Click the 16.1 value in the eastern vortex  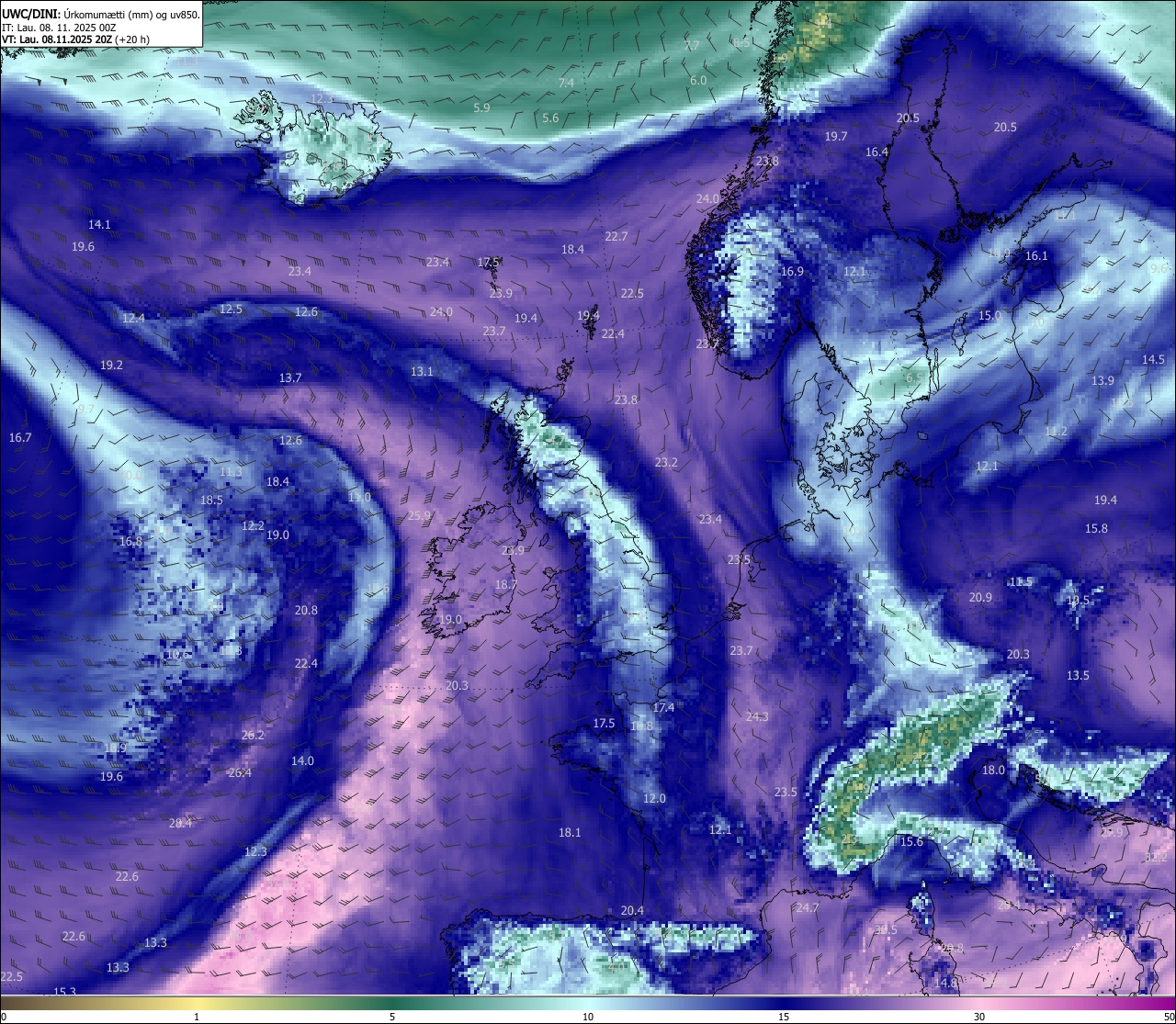tap(1036, 255)
